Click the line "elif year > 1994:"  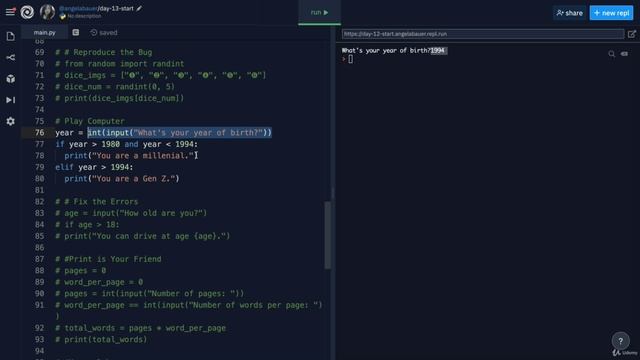[94, 167]
